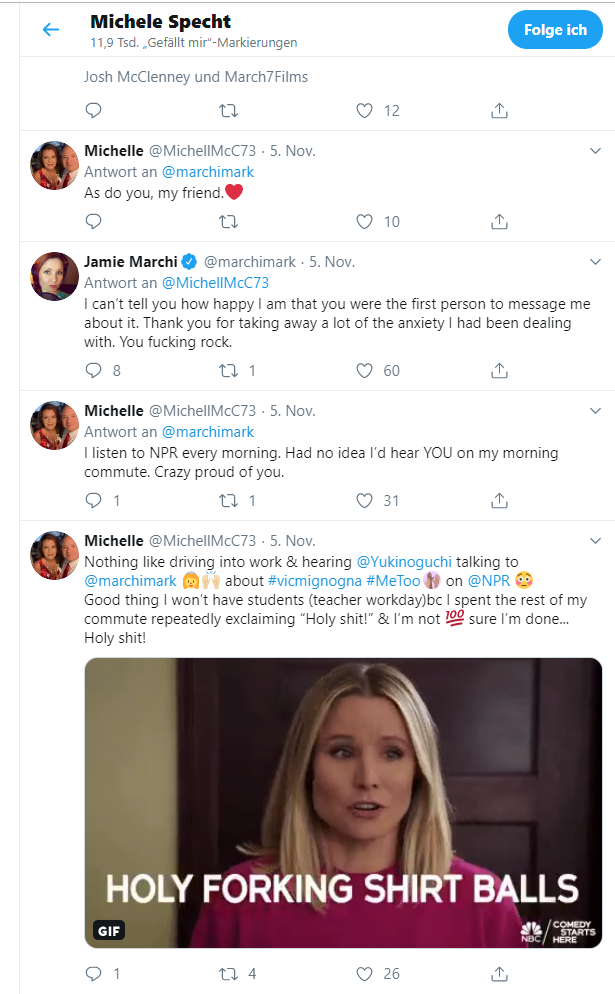Screen dimensions: 615x994
Task: Reply to the GIF tweet
Action: click(93, 974)
